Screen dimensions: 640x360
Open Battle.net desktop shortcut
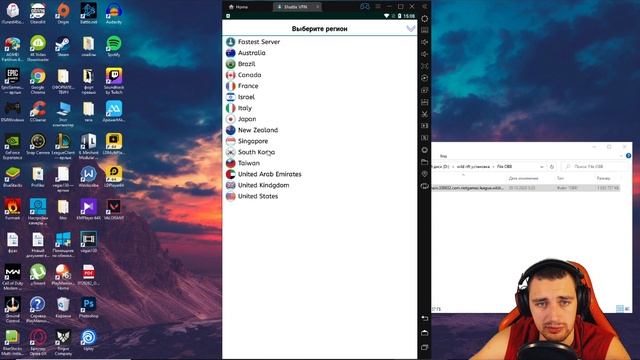[x=89, y=13]
